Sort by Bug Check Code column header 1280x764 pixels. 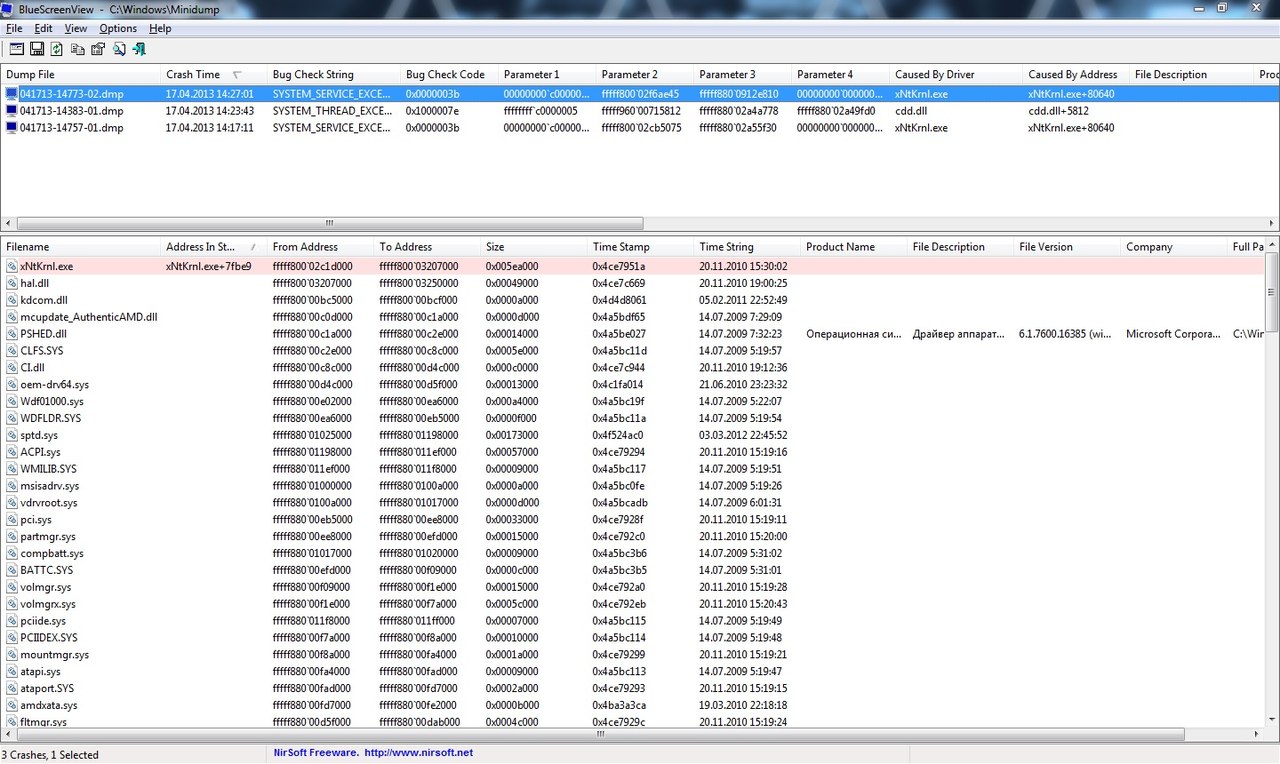tap(449, 75)
